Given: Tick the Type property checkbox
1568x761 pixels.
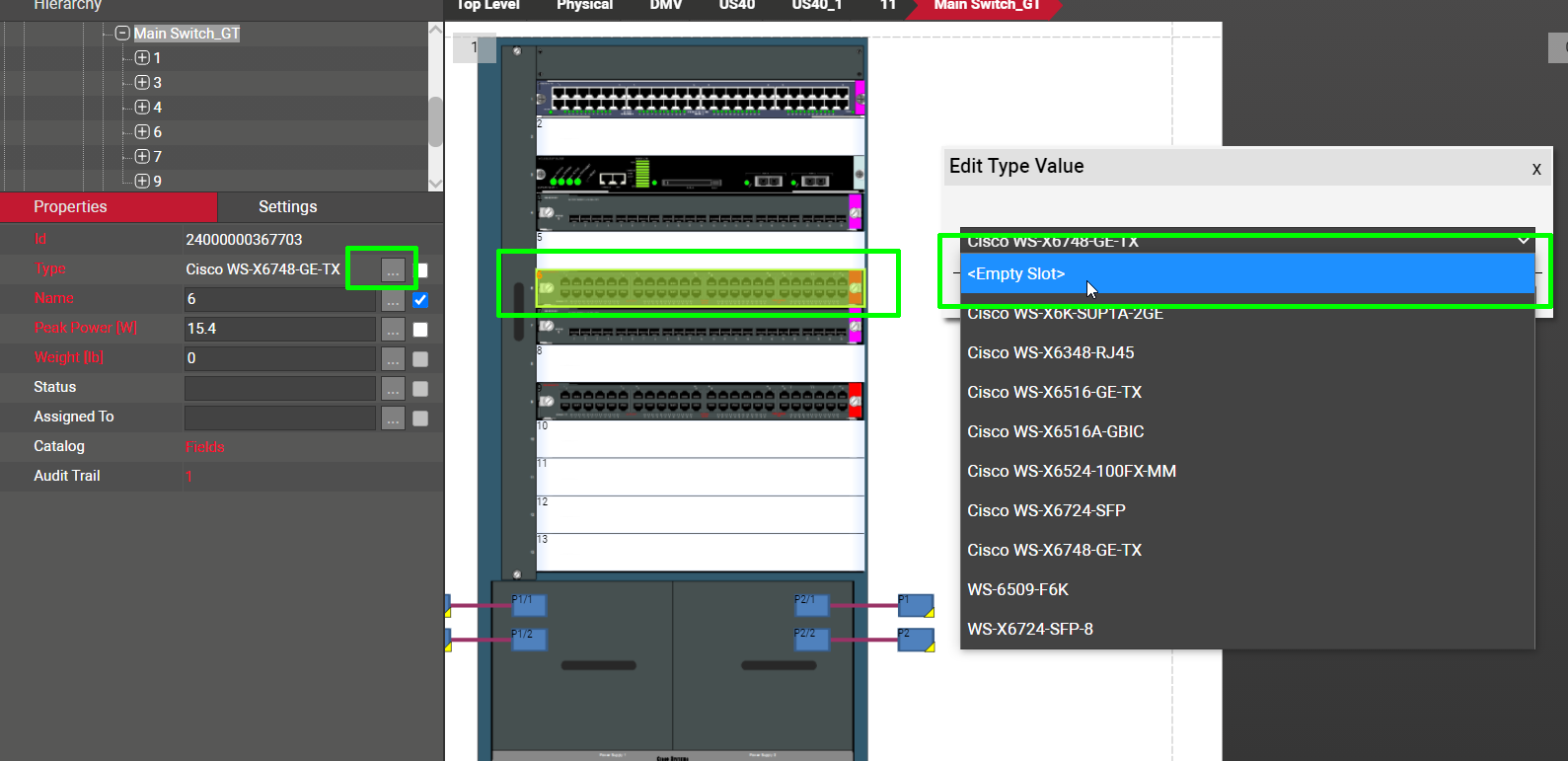Looking at the screenshot, I should tap(421, 269).
